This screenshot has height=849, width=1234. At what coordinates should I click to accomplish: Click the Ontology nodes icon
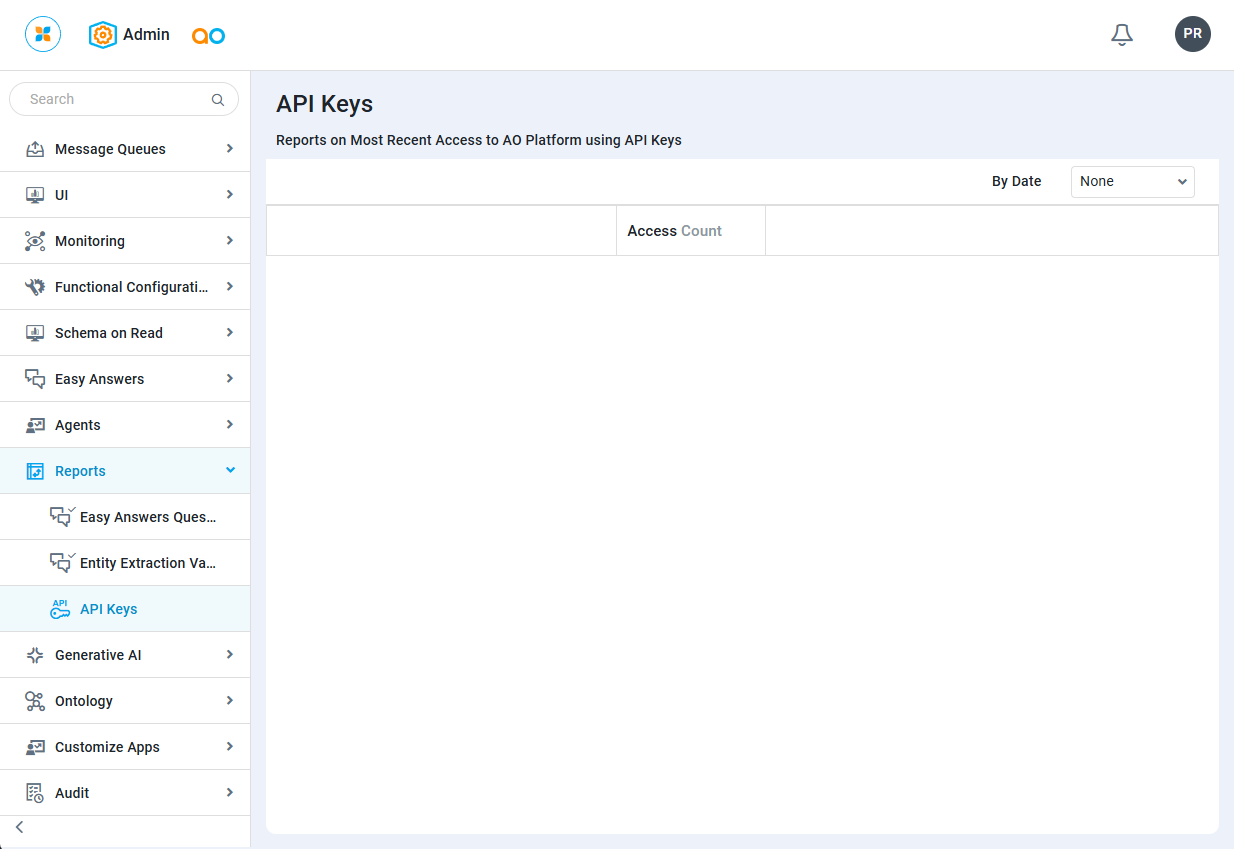pos(35,701)
